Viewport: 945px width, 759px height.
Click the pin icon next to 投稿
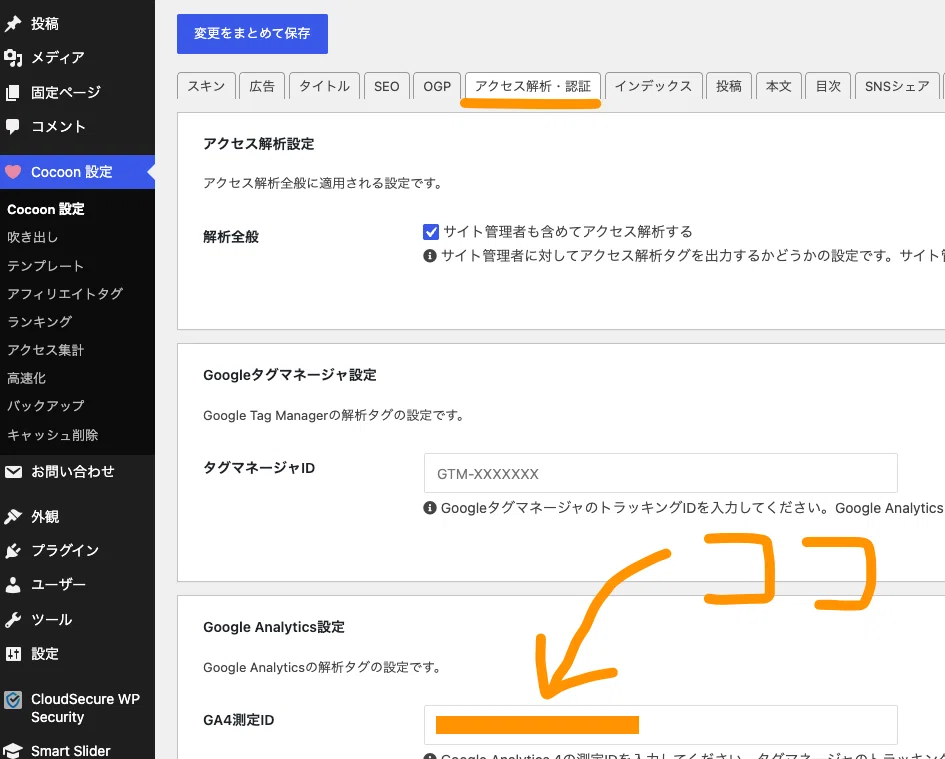13,24
